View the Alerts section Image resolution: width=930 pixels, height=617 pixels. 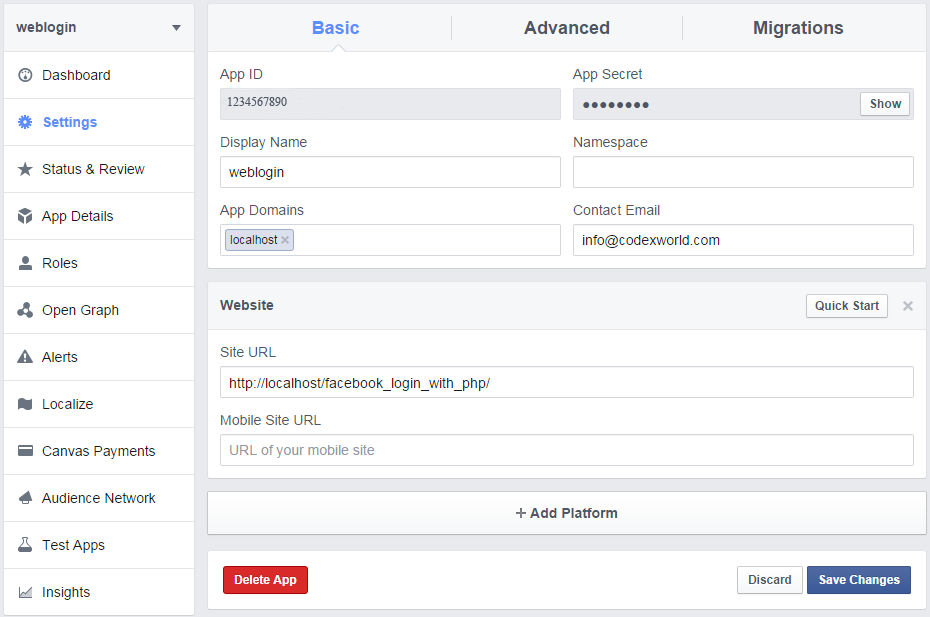pyautogui.click(x=99, y=357)
